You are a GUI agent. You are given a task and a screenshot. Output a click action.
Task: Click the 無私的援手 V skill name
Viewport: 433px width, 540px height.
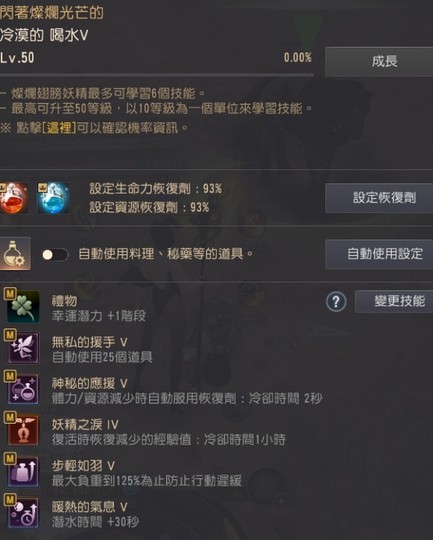coord(90,342)
